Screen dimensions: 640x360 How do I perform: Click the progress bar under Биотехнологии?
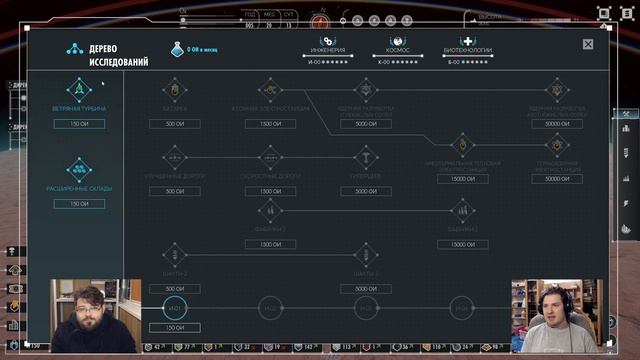click(468, 56)
